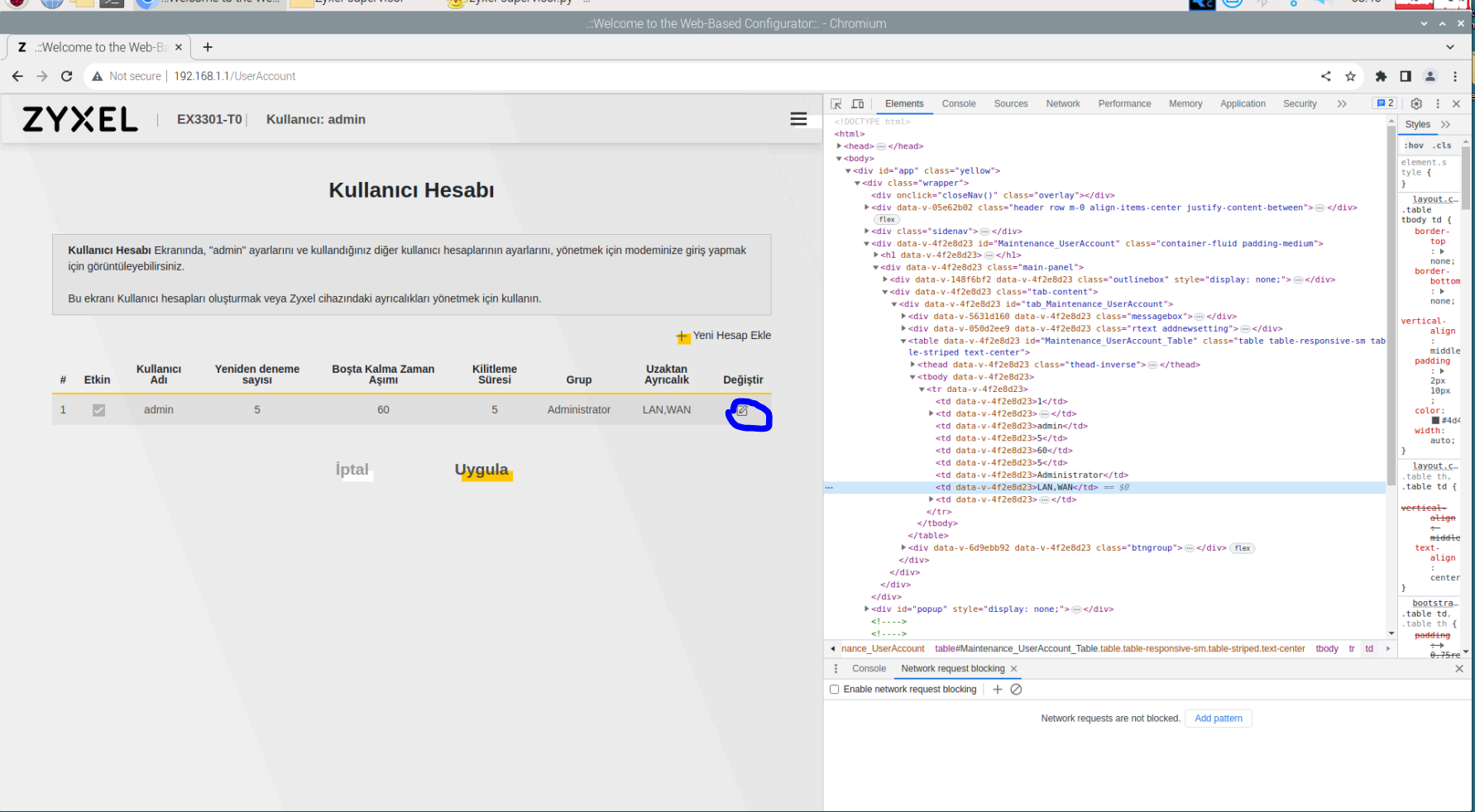Click the Add pattern button

point(1219,719)
